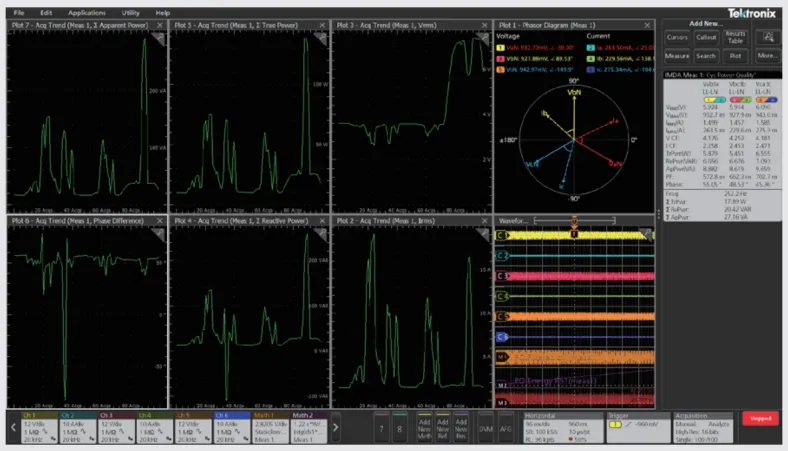
Task: Toggle the DVM button
Action: tap(486, 427)
